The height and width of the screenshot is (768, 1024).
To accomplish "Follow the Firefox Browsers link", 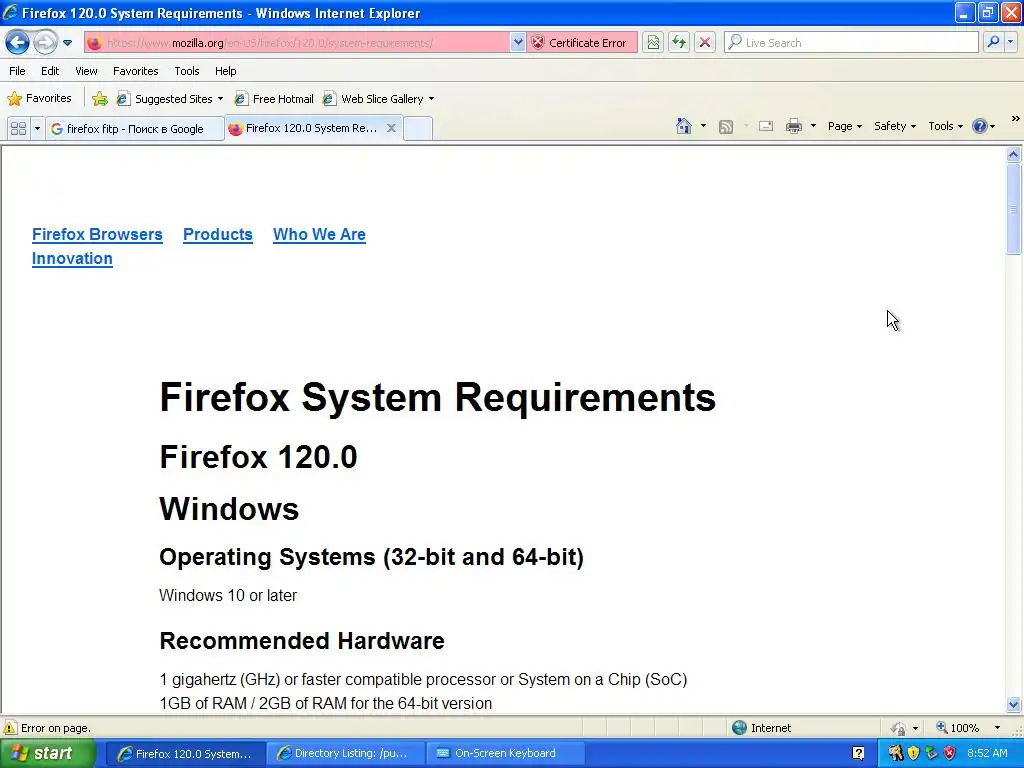I will point(97,234).
